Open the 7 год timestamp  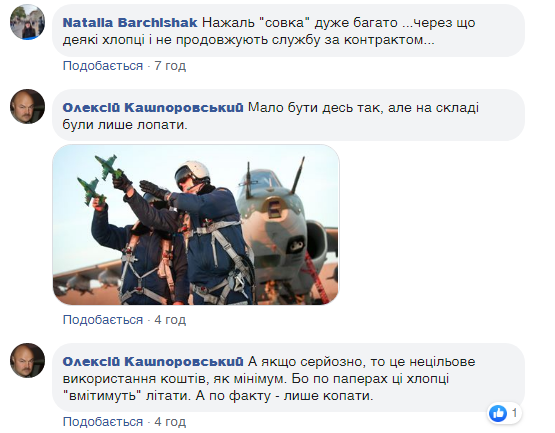tap(170, 66)
